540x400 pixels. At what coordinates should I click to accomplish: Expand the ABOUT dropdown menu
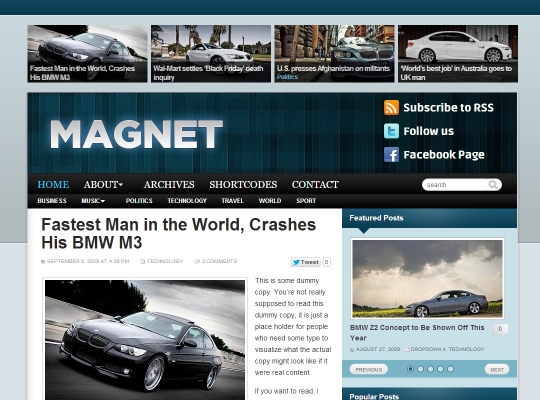[103, 185]
